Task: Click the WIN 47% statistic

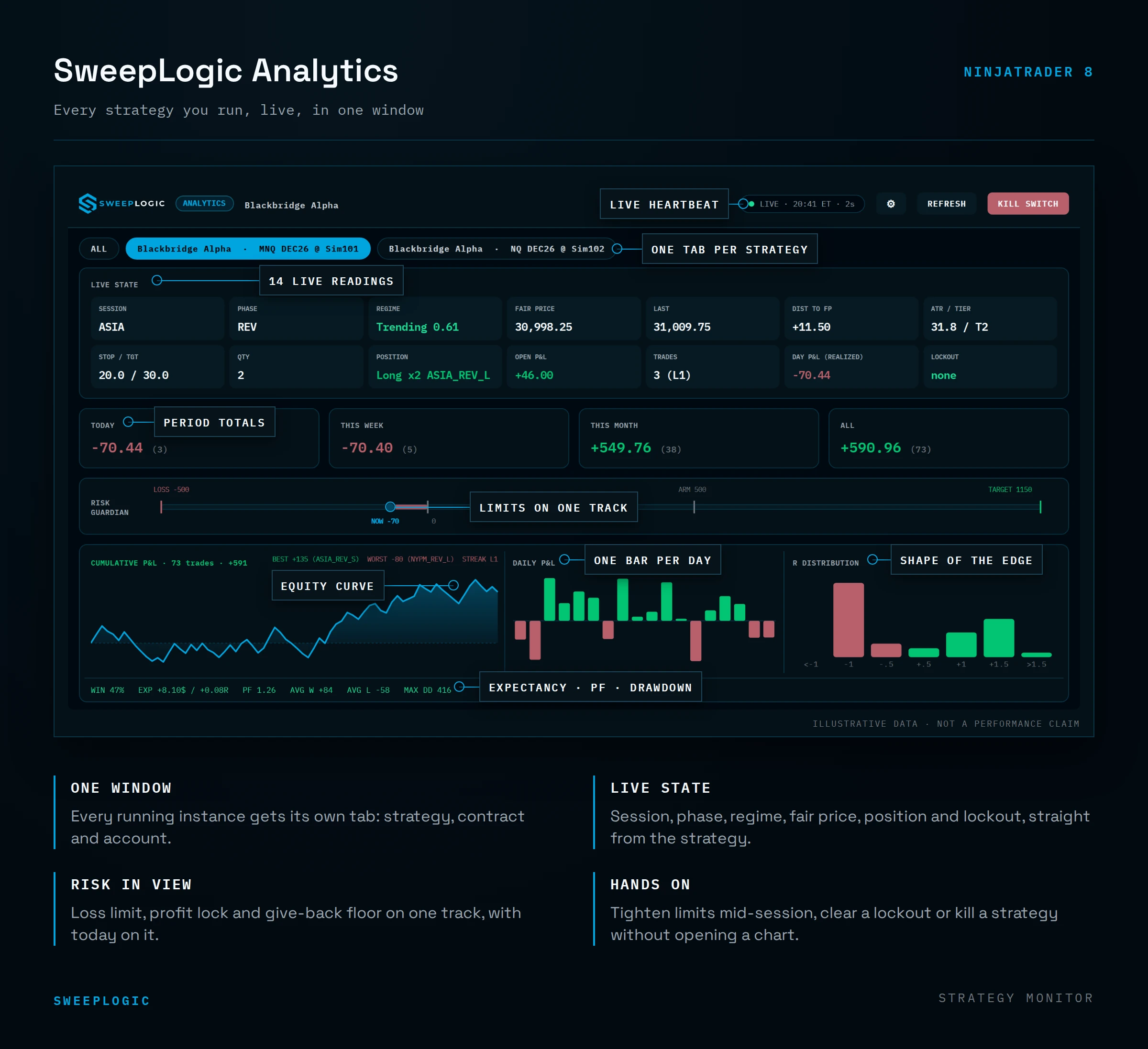Action: [x=107, y=690]
